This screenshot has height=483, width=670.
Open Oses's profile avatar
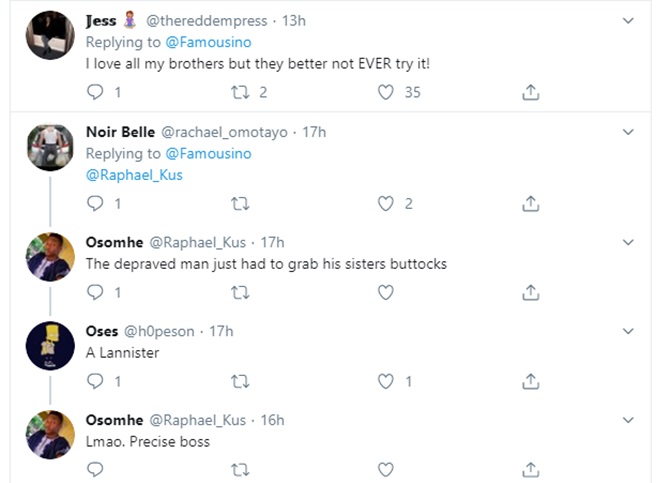50,346
